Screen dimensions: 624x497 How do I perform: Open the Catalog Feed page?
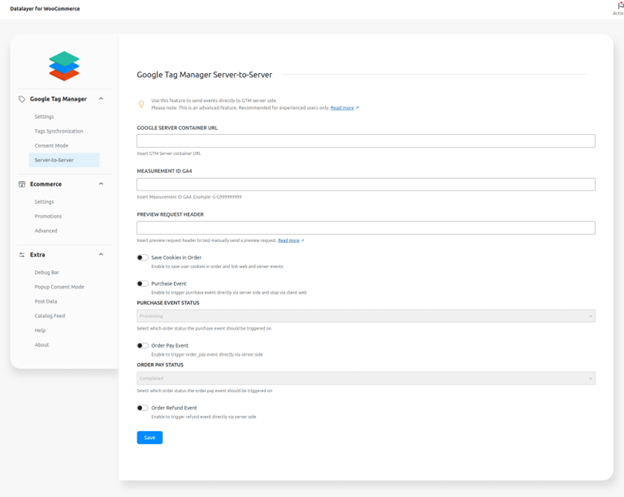(50, 316)
